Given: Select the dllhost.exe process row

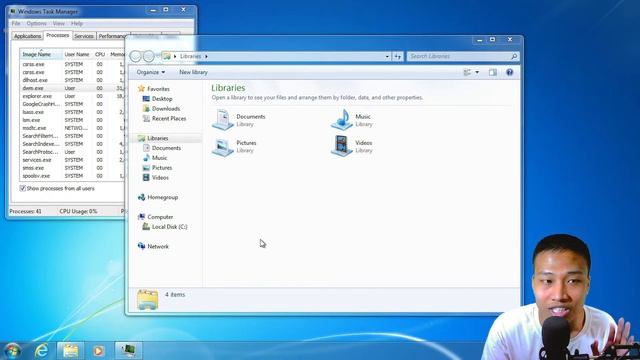Looking at the screenshot, I should (72, 80).
